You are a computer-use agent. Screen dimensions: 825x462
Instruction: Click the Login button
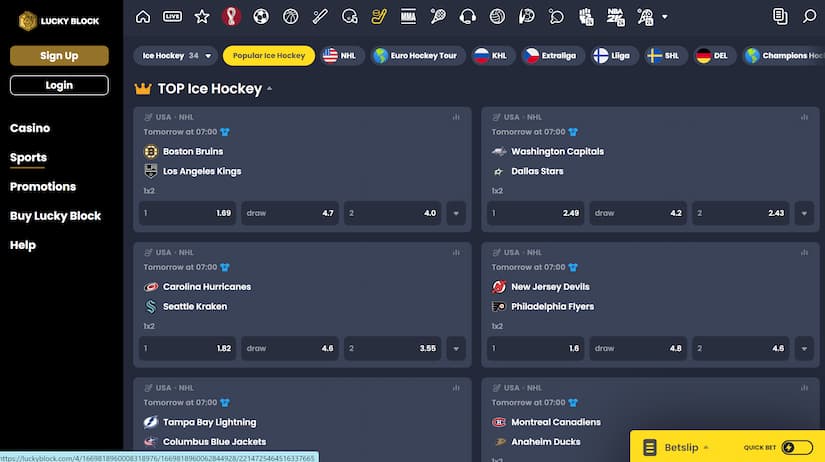[59, 85]
